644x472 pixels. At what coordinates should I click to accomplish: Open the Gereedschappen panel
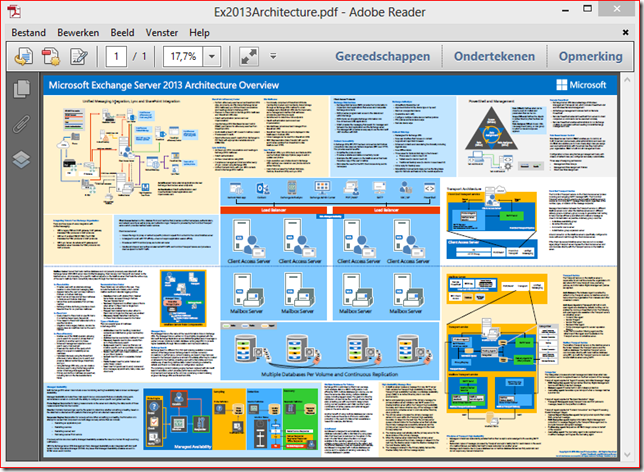pyautogui.click(x=382, y=56)
